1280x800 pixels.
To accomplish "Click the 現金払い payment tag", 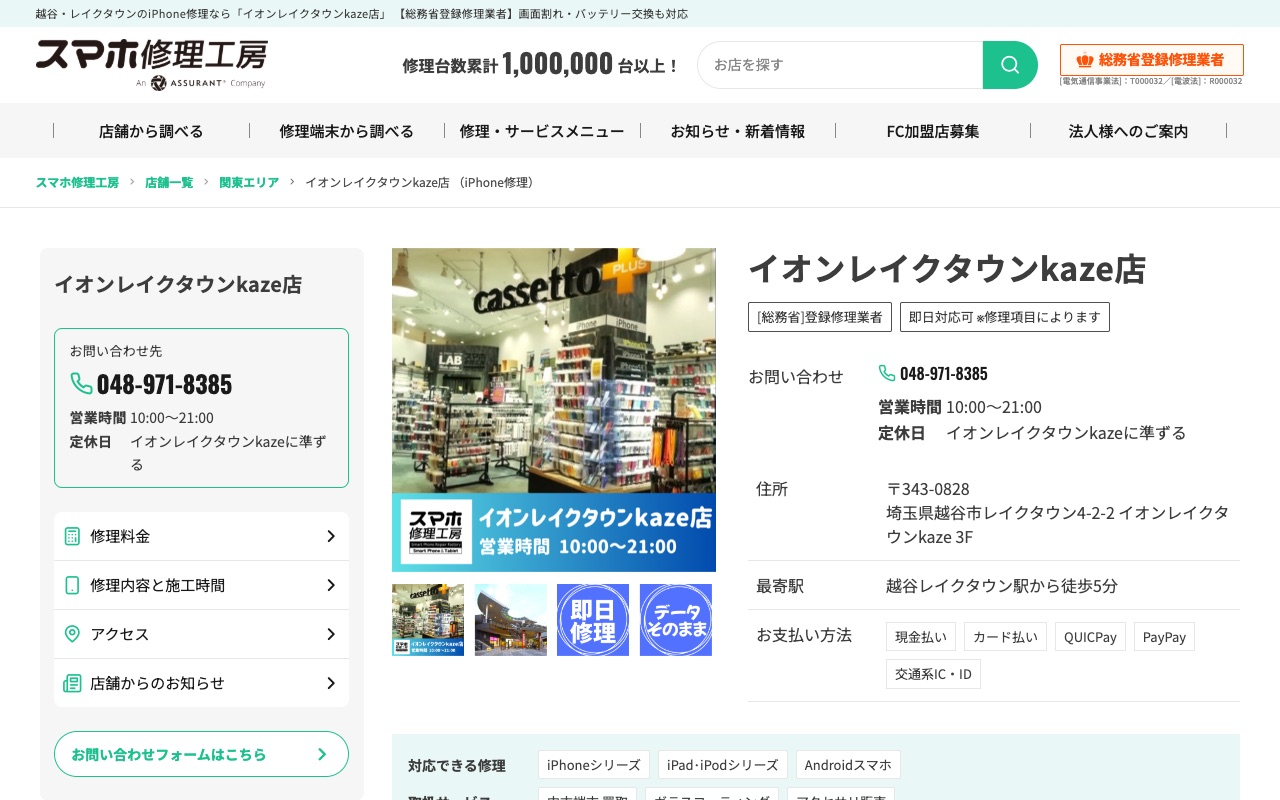I will (921, 637).
